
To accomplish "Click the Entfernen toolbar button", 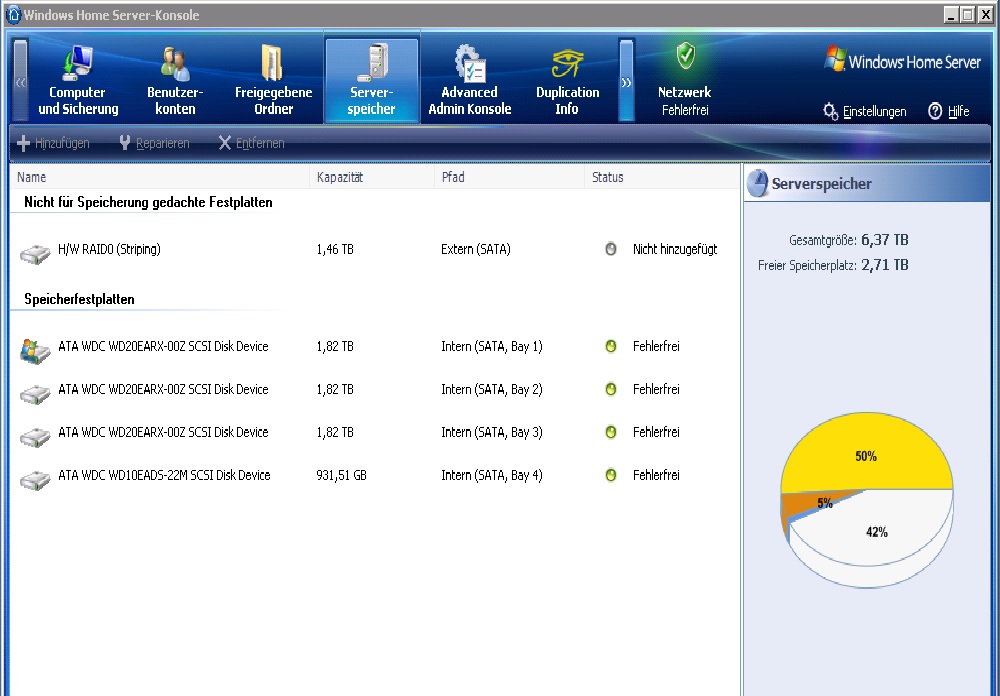I will pyautogui.click(x=251, y=143).
